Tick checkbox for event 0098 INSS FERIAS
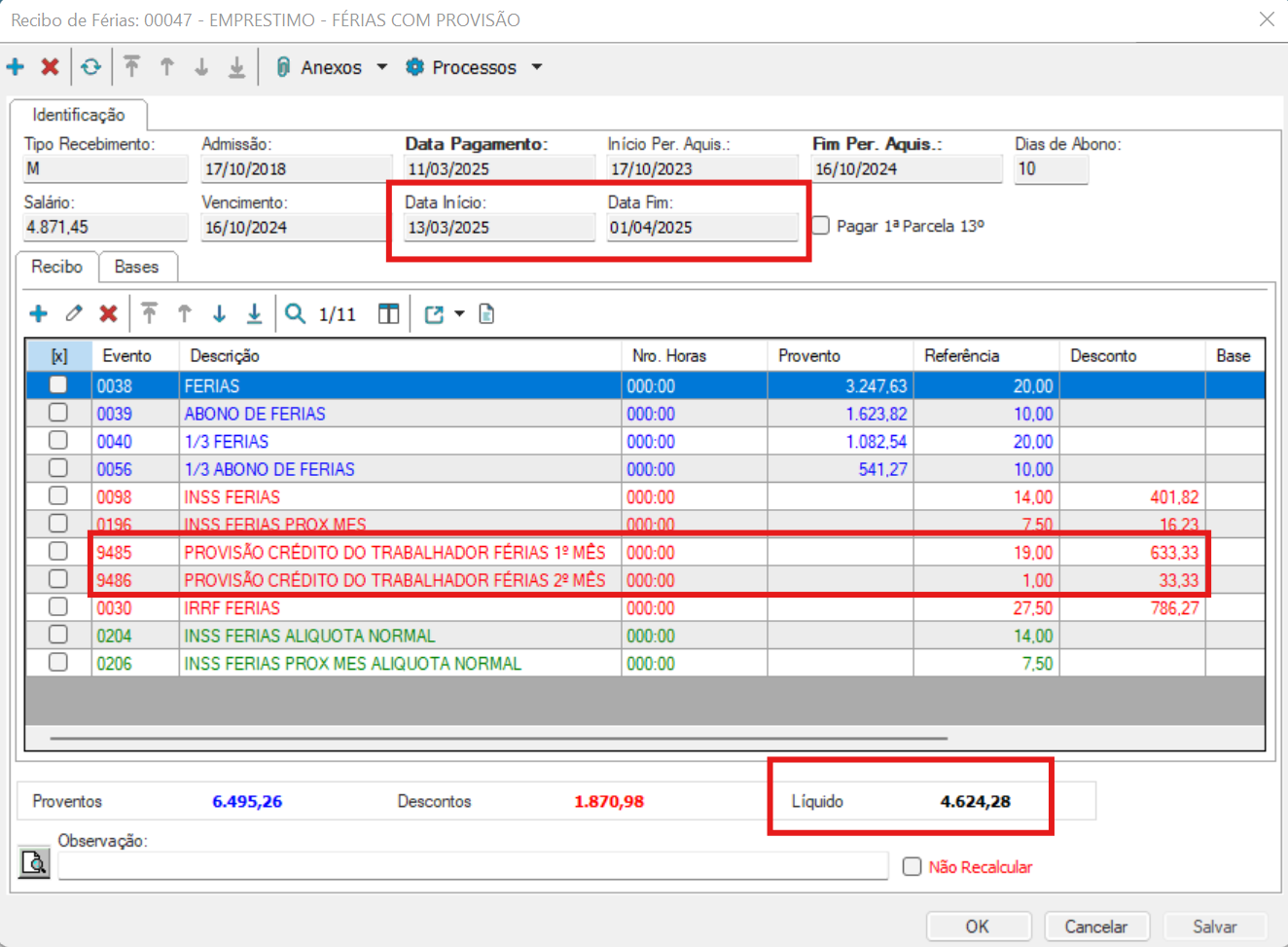The image size is (1288, 947). [x=58, y=495]
